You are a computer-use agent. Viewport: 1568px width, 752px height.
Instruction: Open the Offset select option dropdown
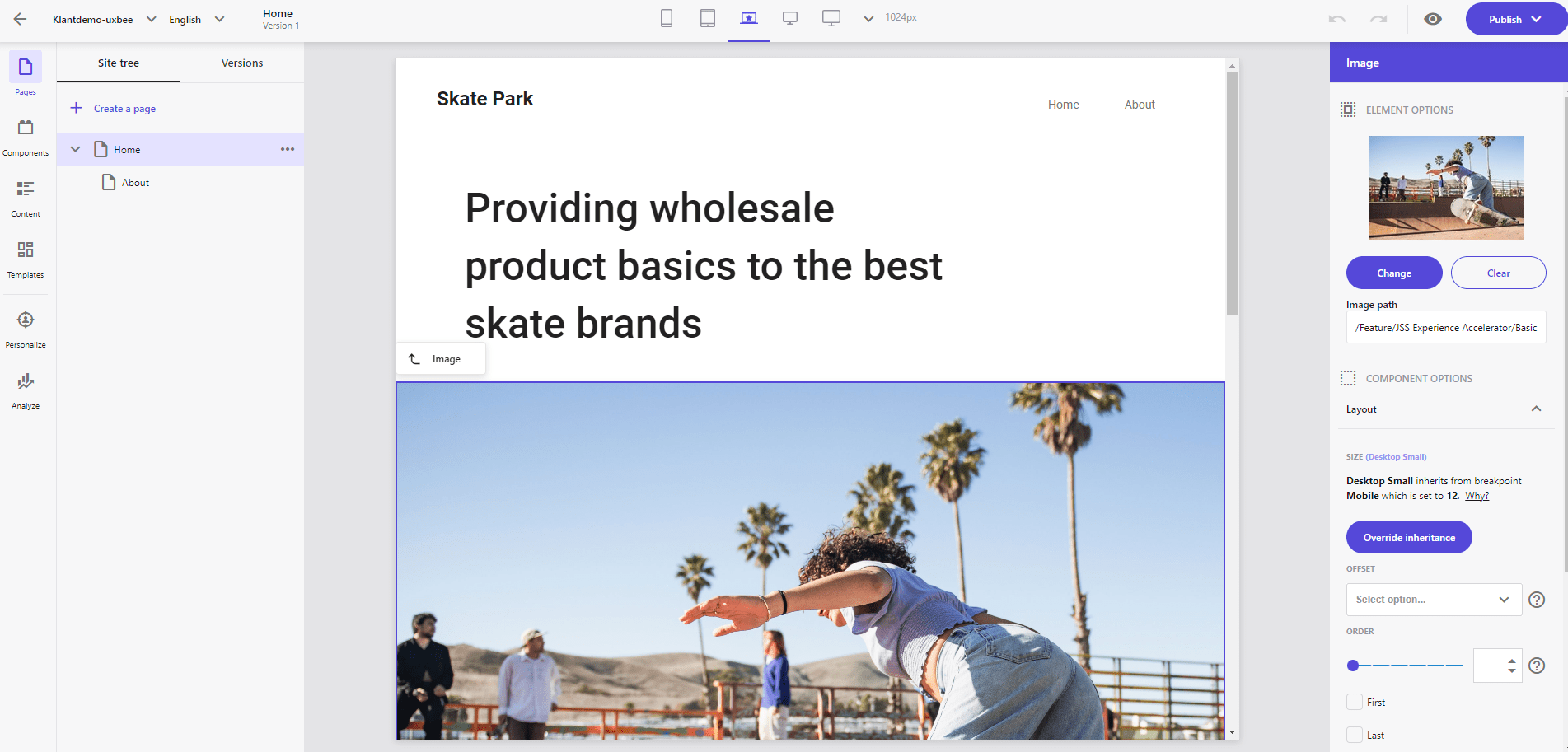pos(1434,600)
